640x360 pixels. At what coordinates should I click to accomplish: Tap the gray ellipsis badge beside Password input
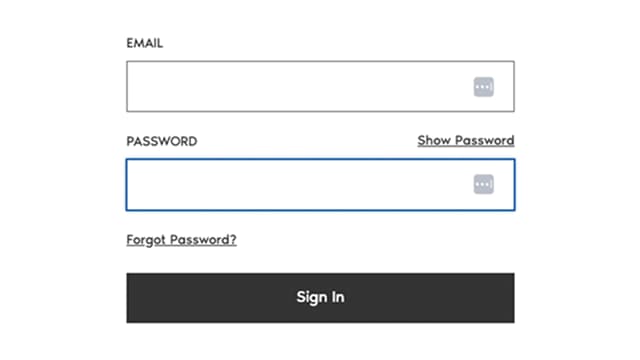(x=484, y=184)
